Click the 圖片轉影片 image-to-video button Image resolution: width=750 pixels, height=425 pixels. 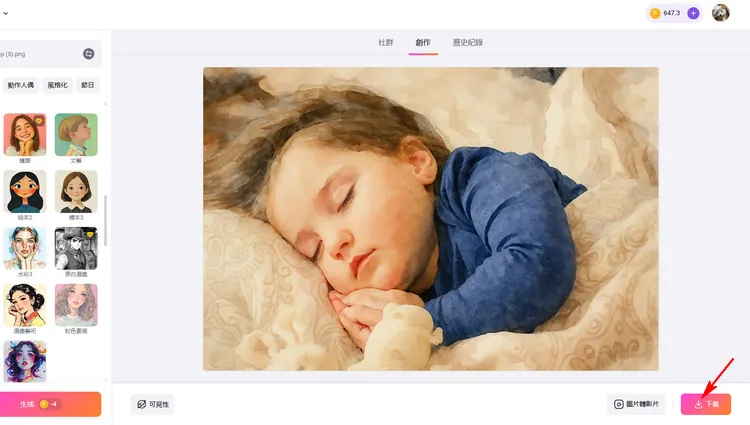pyautogui.click(x=636, y=404)
